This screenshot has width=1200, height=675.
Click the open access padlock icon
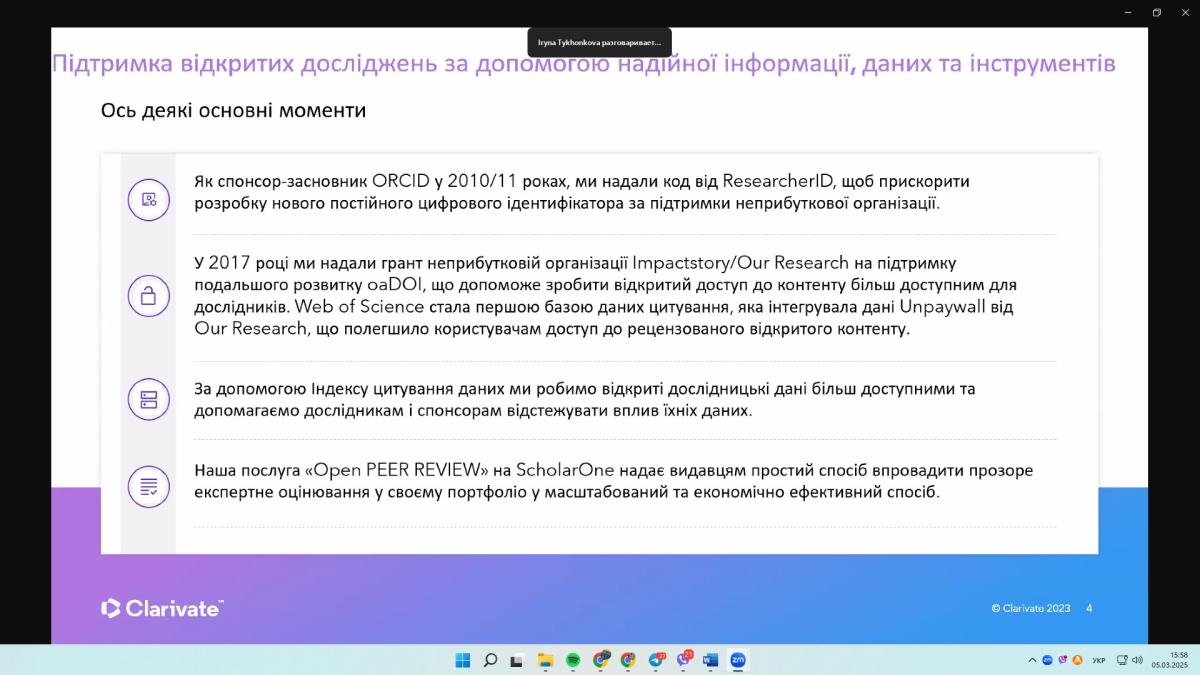(x=148, y=295)
